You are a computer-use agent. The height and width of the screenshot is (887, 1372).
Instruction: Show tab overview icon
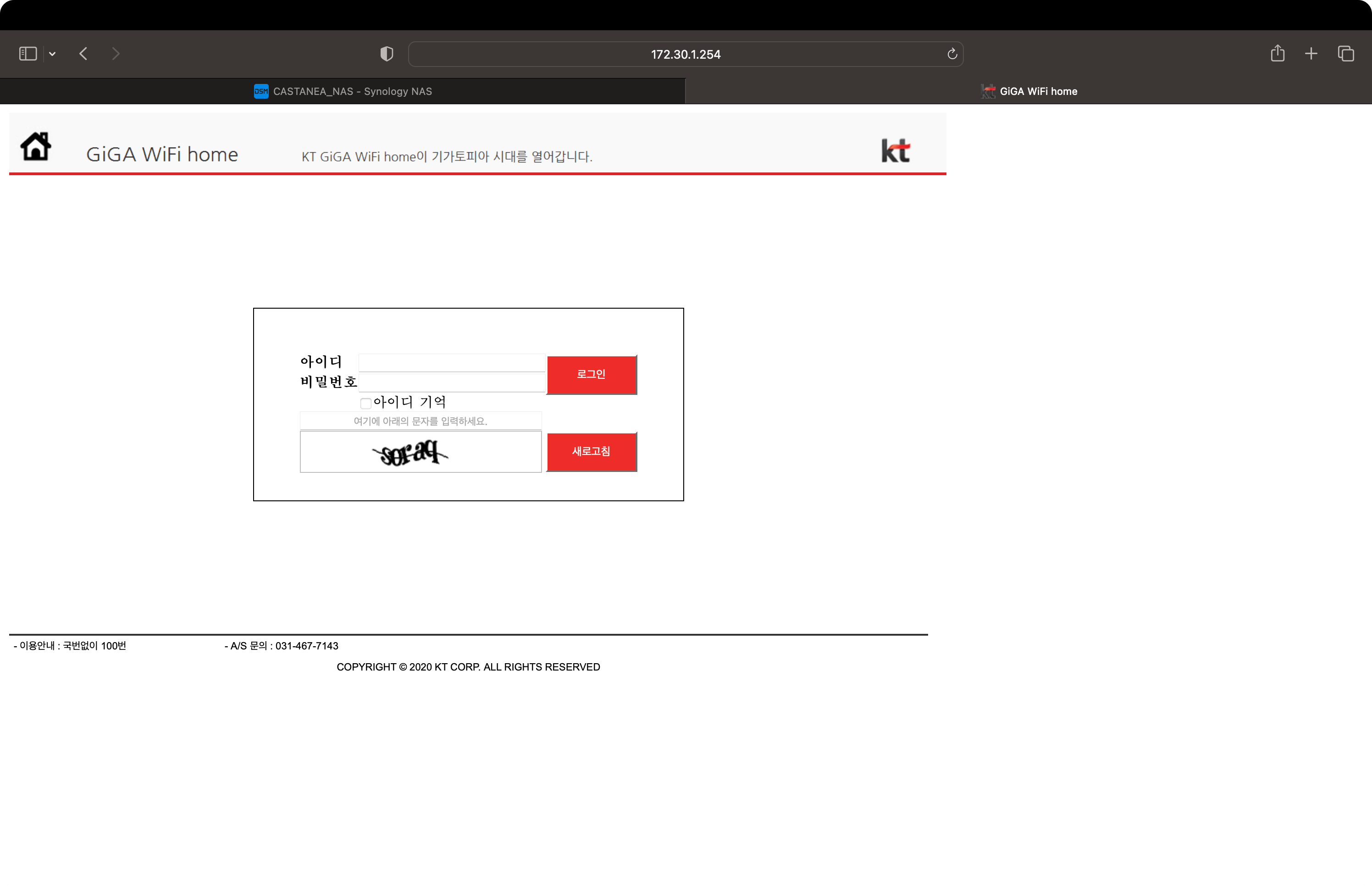1345,54
